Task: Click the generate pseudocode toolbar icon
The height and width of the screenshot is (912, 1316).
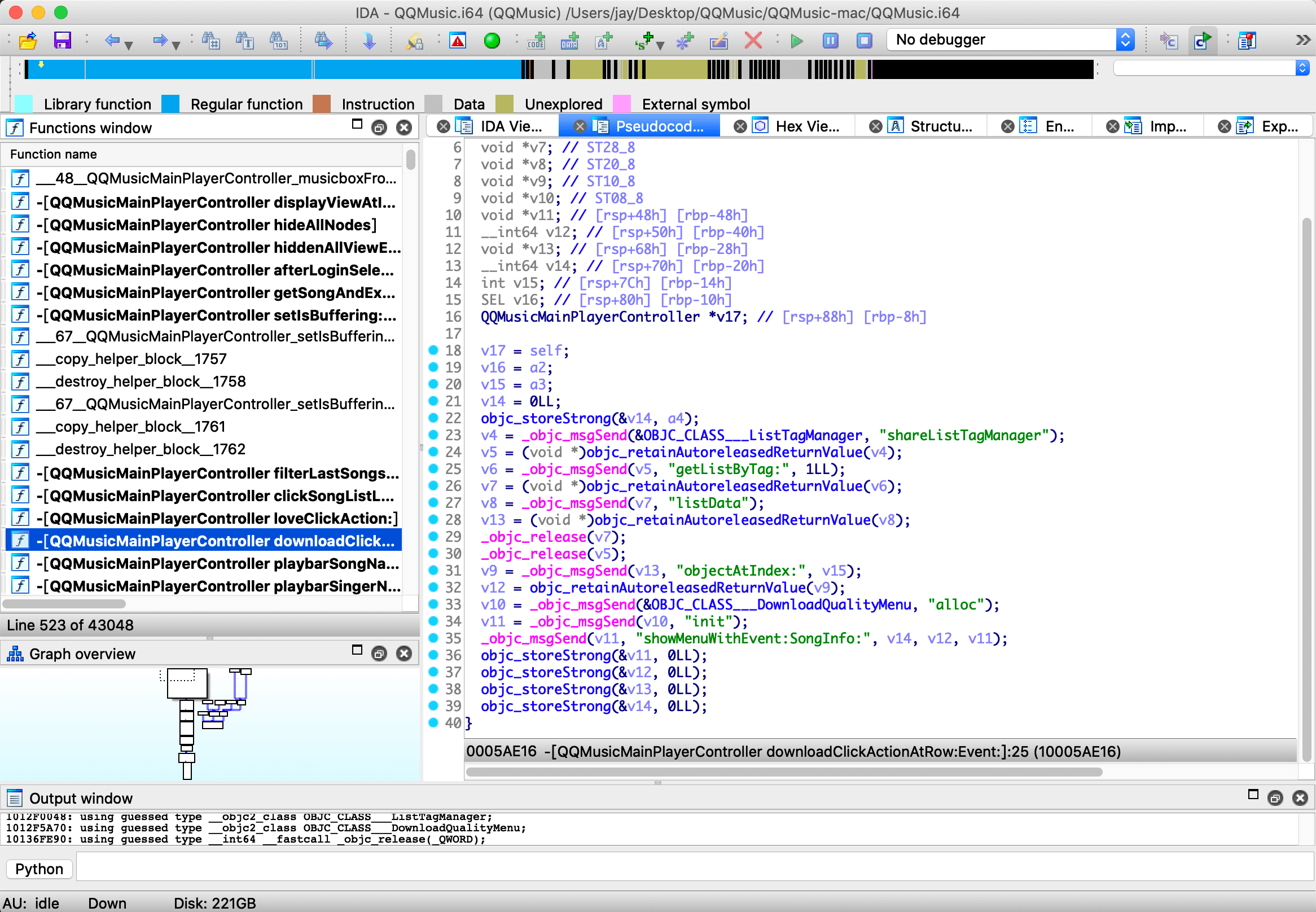Action: [x=1202, y=40]
